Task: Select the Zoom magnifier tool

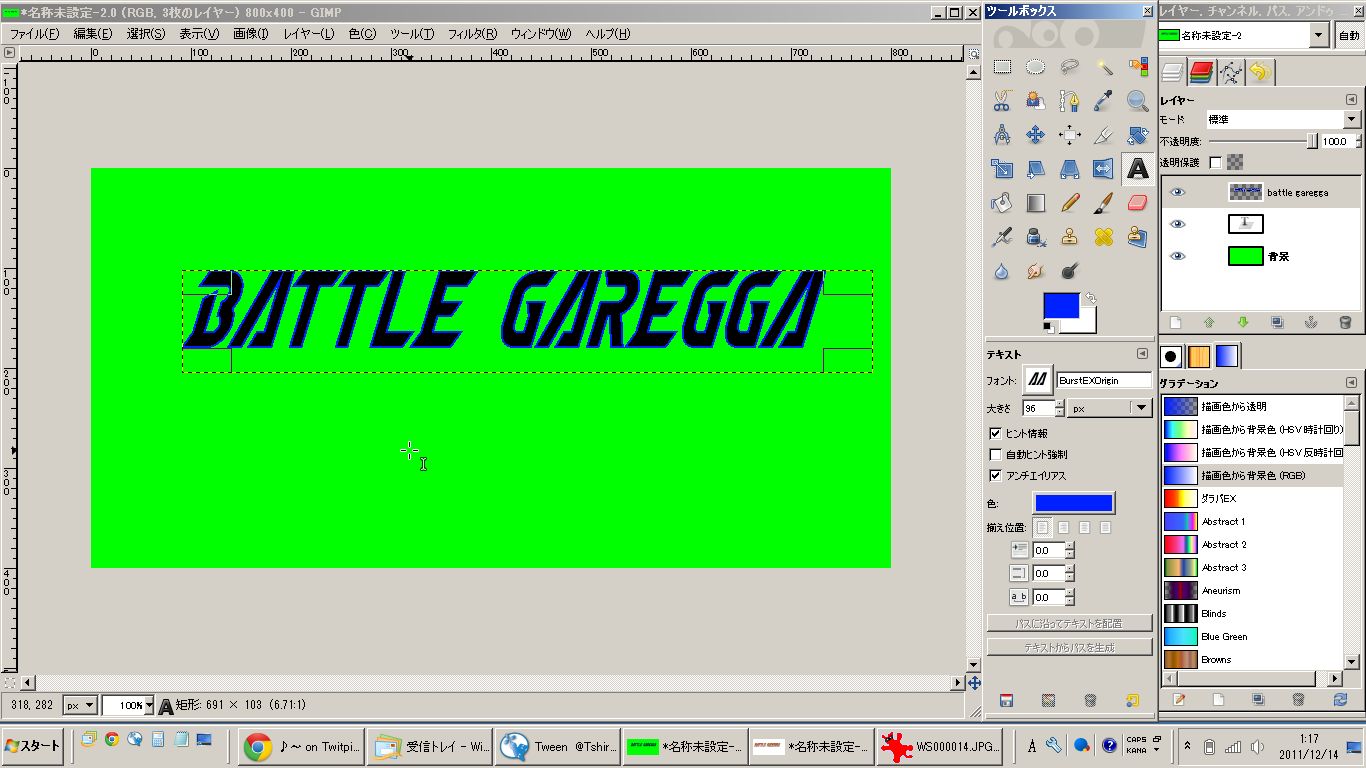Action: [x=1138, y=101]
